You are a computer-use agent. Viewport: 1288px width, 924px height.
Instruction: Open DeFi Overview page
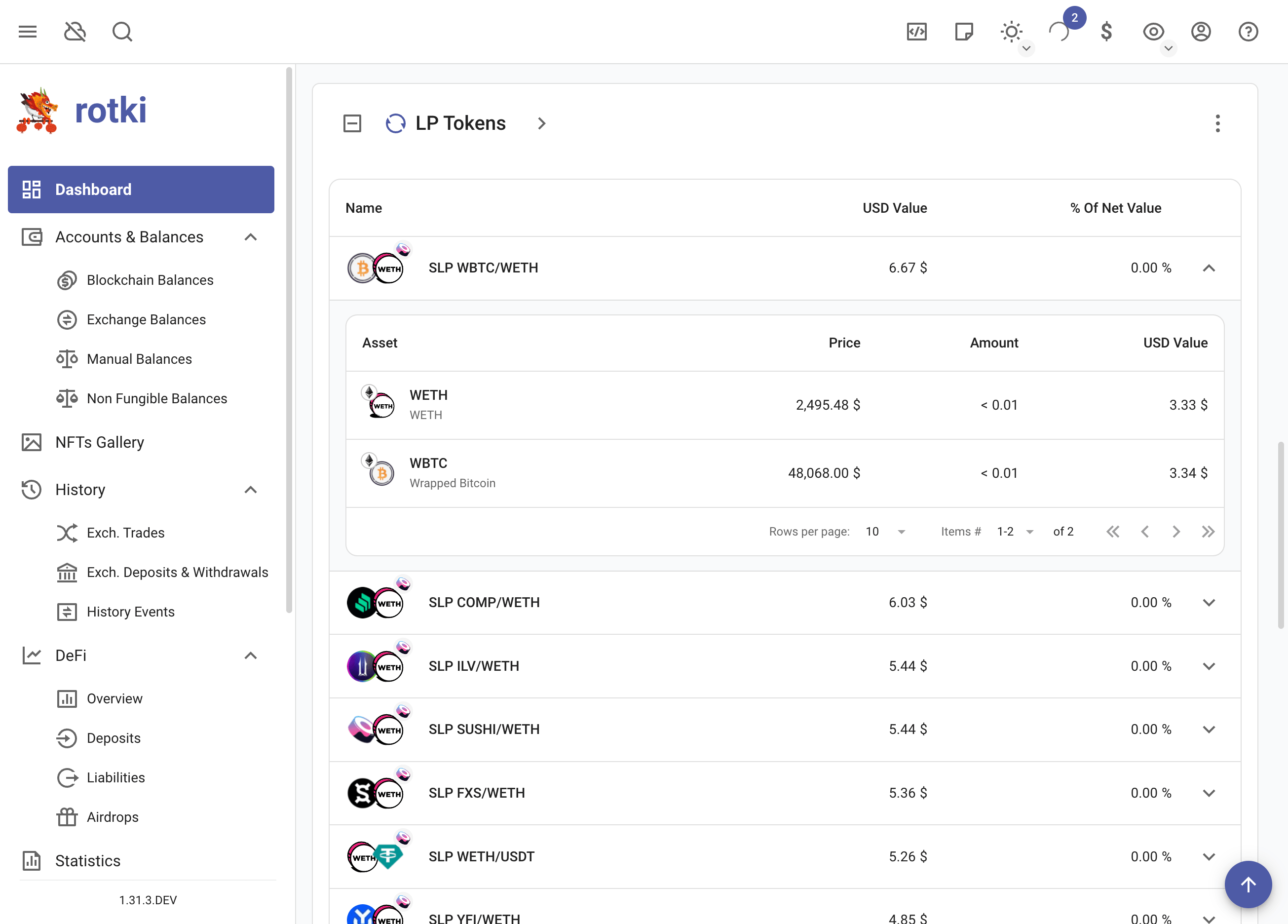click(x=114, y=699)
